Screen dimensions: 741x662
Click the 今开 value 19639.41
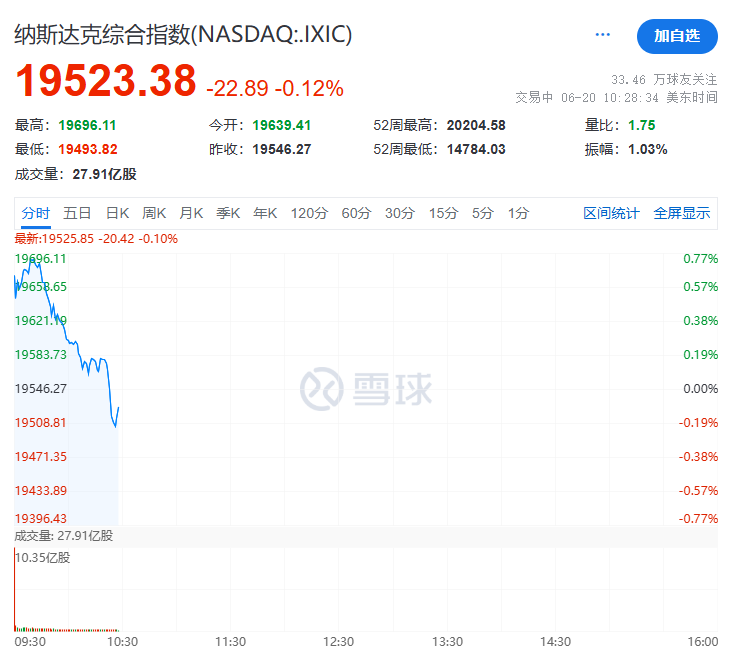tap(281, 125)
